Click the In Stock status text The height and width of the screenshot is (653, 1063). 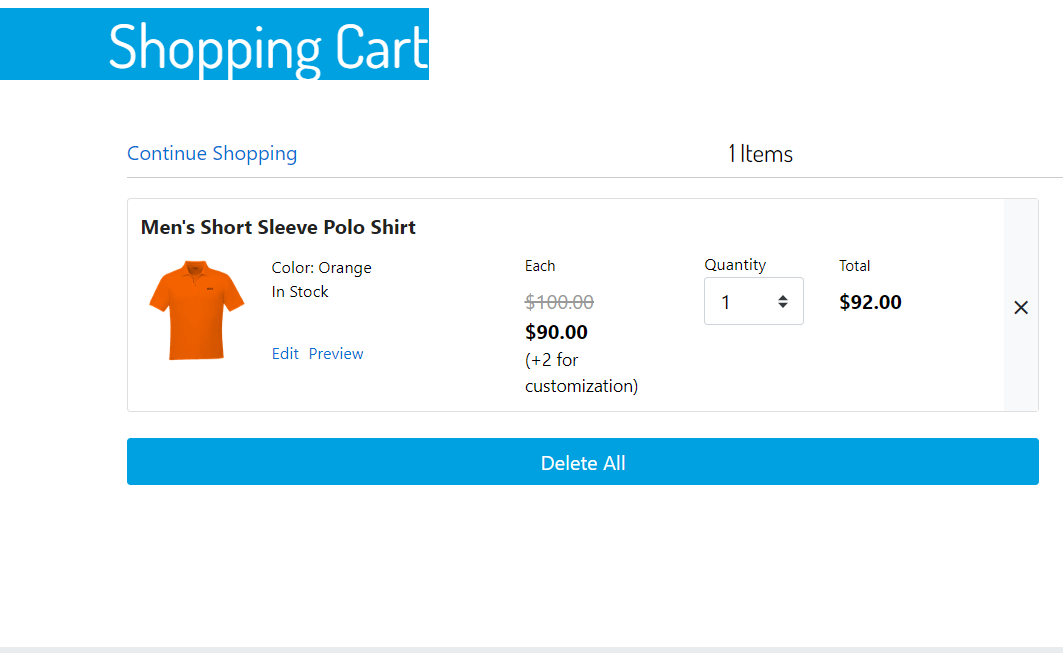[300, 292]
